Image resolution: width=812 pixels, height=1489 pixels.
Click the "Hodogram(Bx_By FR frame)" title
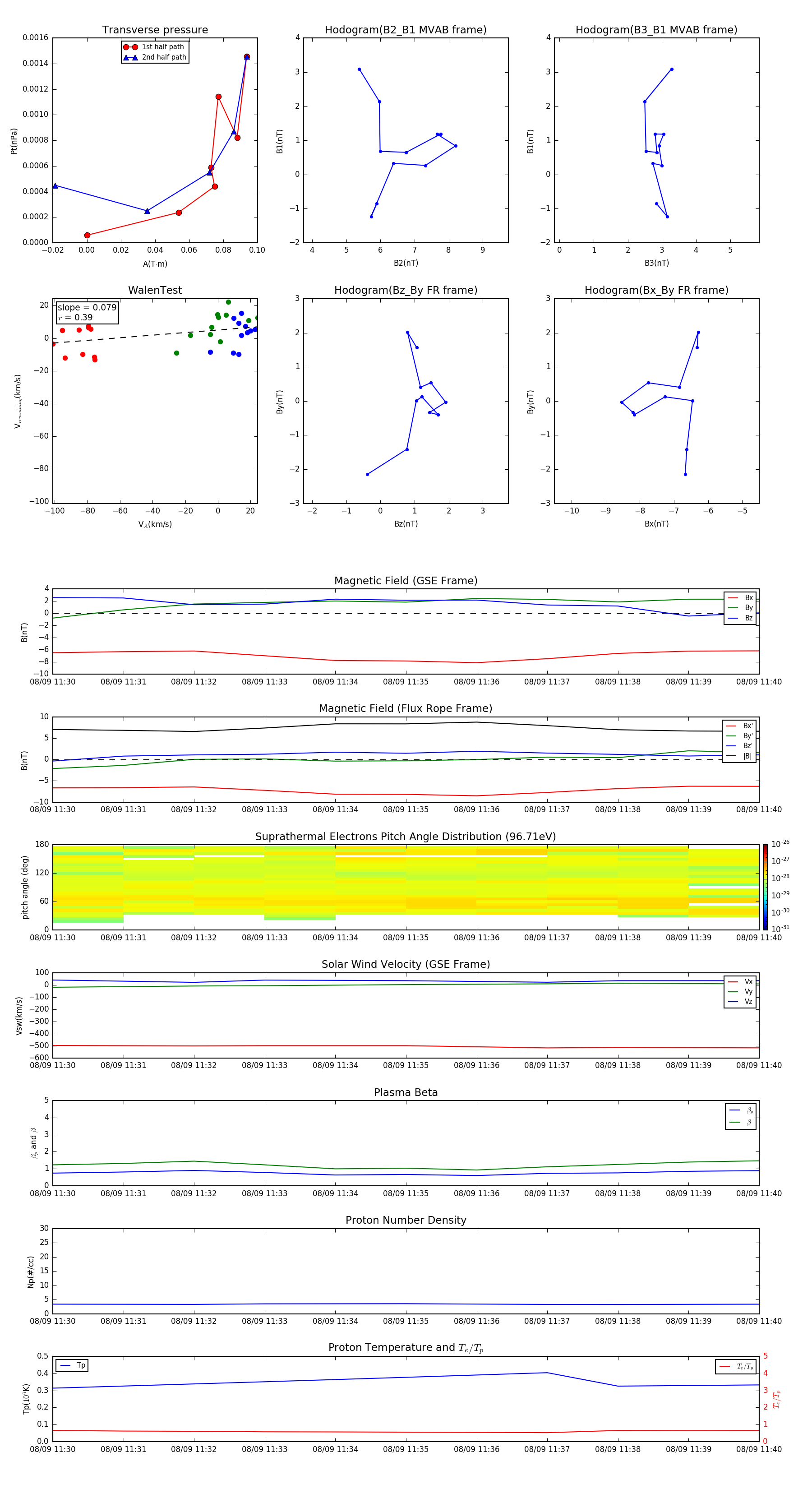pyautogui.click(x=656, y=290)
